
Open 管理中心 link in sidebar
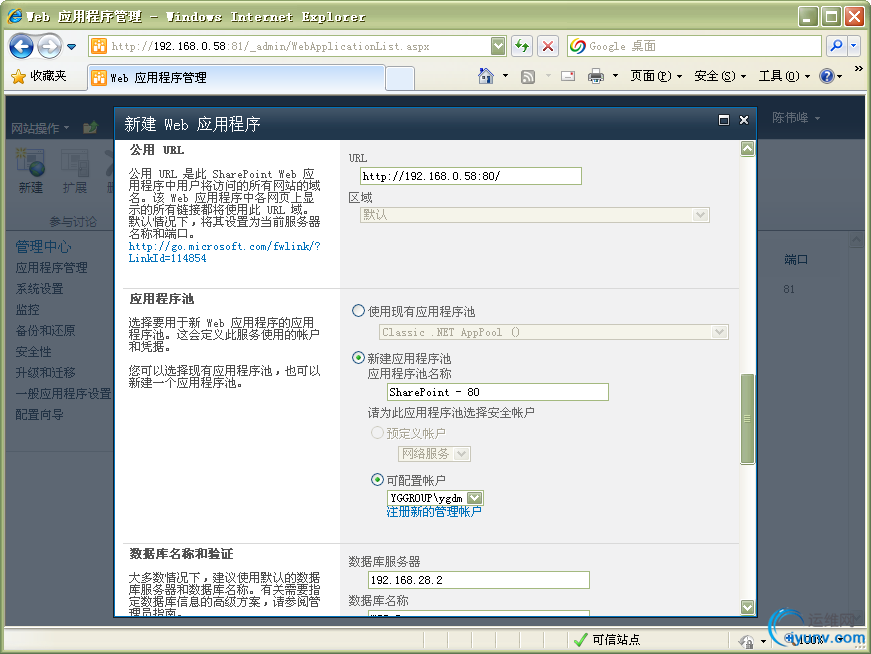[43, 247]
